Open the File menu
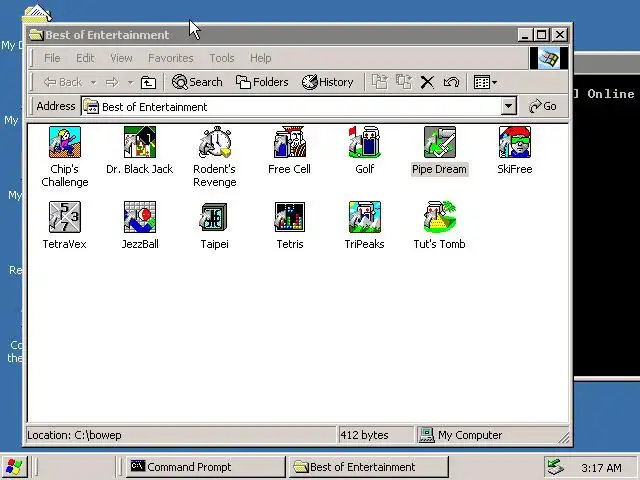Viewport: 640px width, 480px height. click(52, 58)
